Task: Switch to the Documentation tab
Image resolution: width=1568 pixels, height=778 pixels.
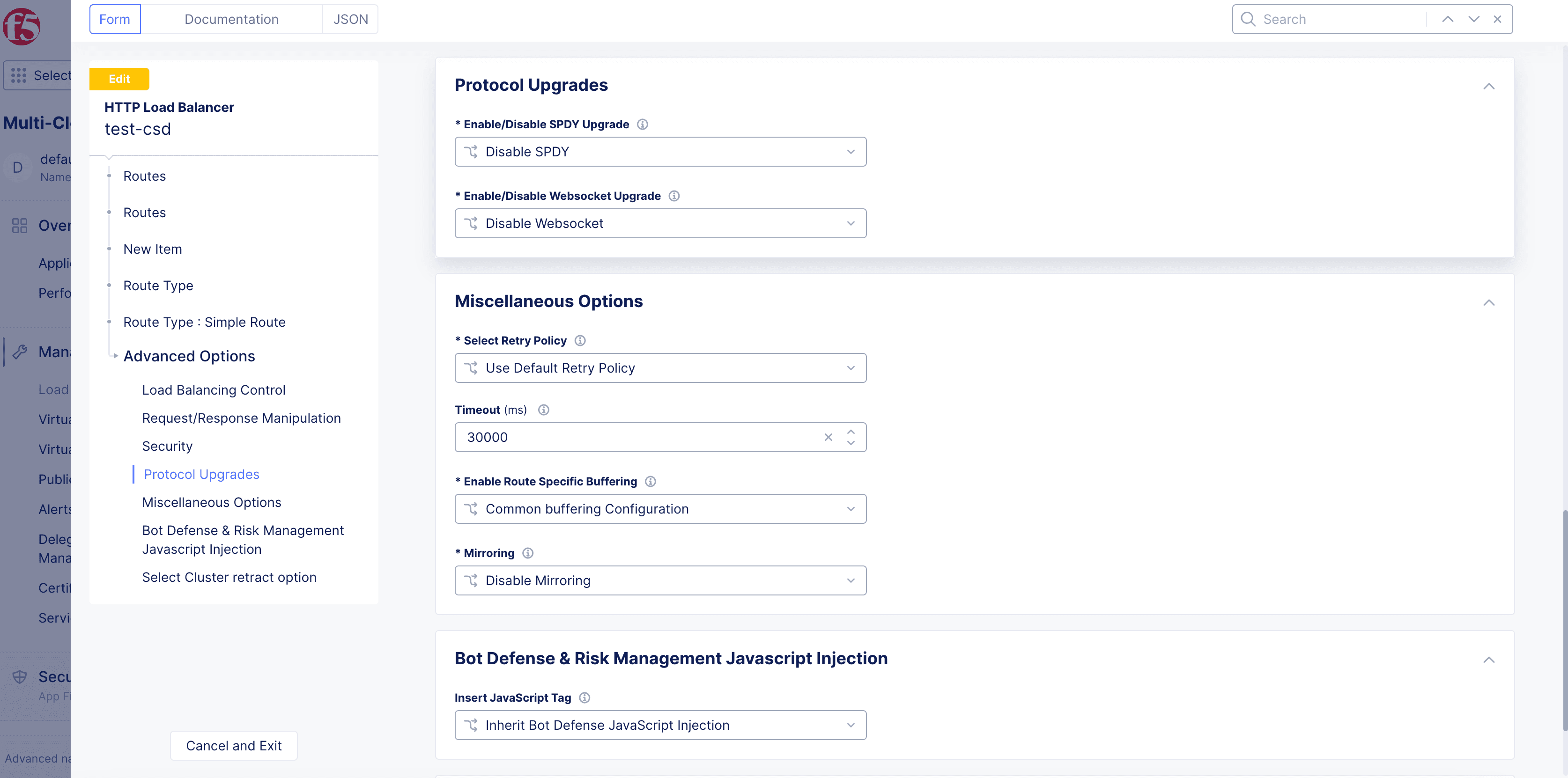Action: 231,20
